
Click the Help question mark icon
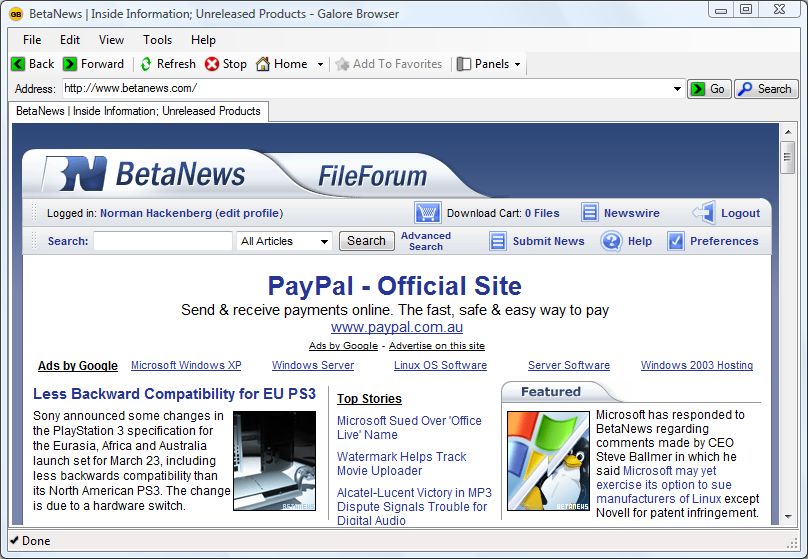[611, 241]
